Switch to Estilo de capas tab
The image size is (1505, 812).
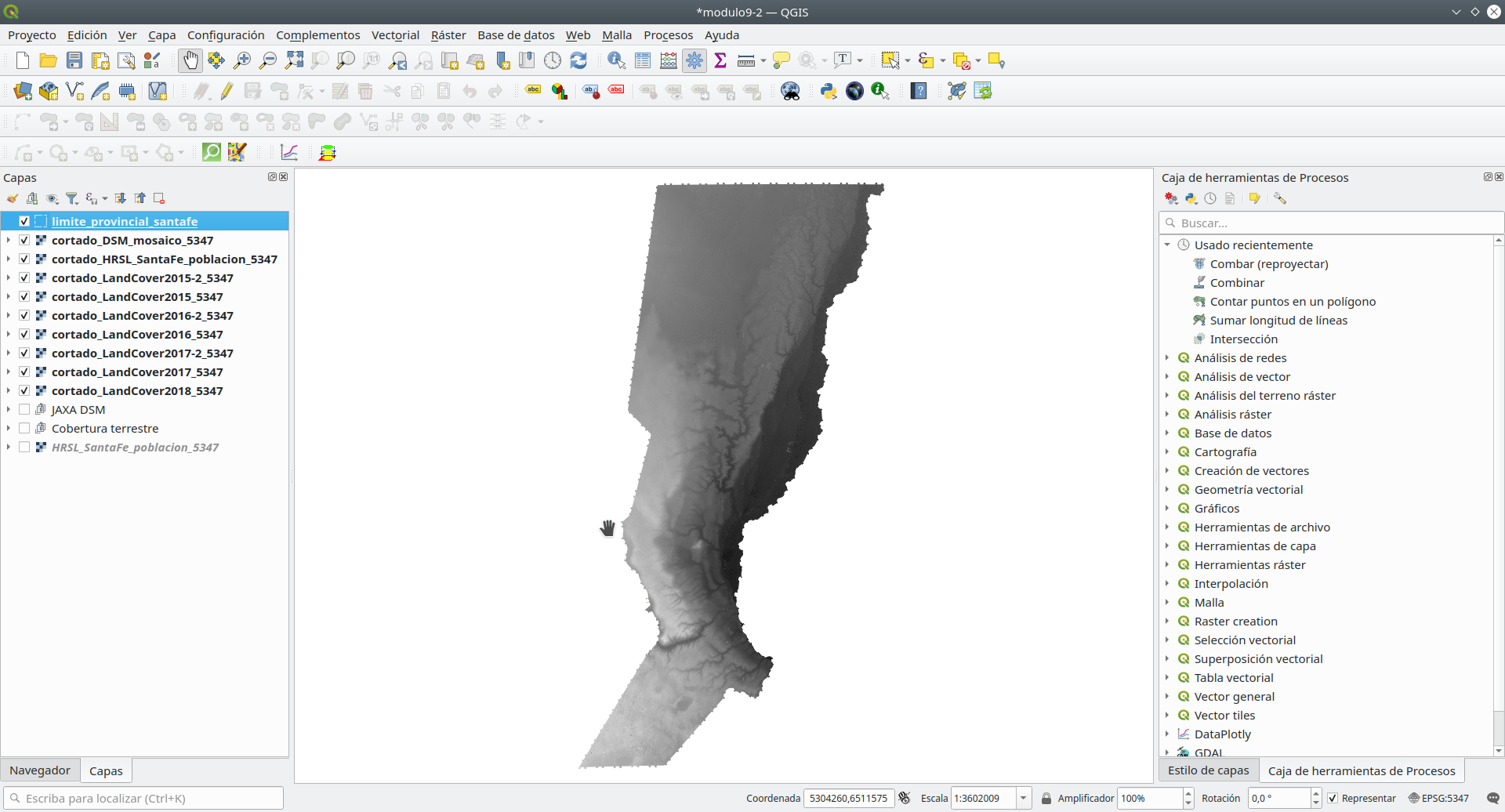[x=1209, y=770]
